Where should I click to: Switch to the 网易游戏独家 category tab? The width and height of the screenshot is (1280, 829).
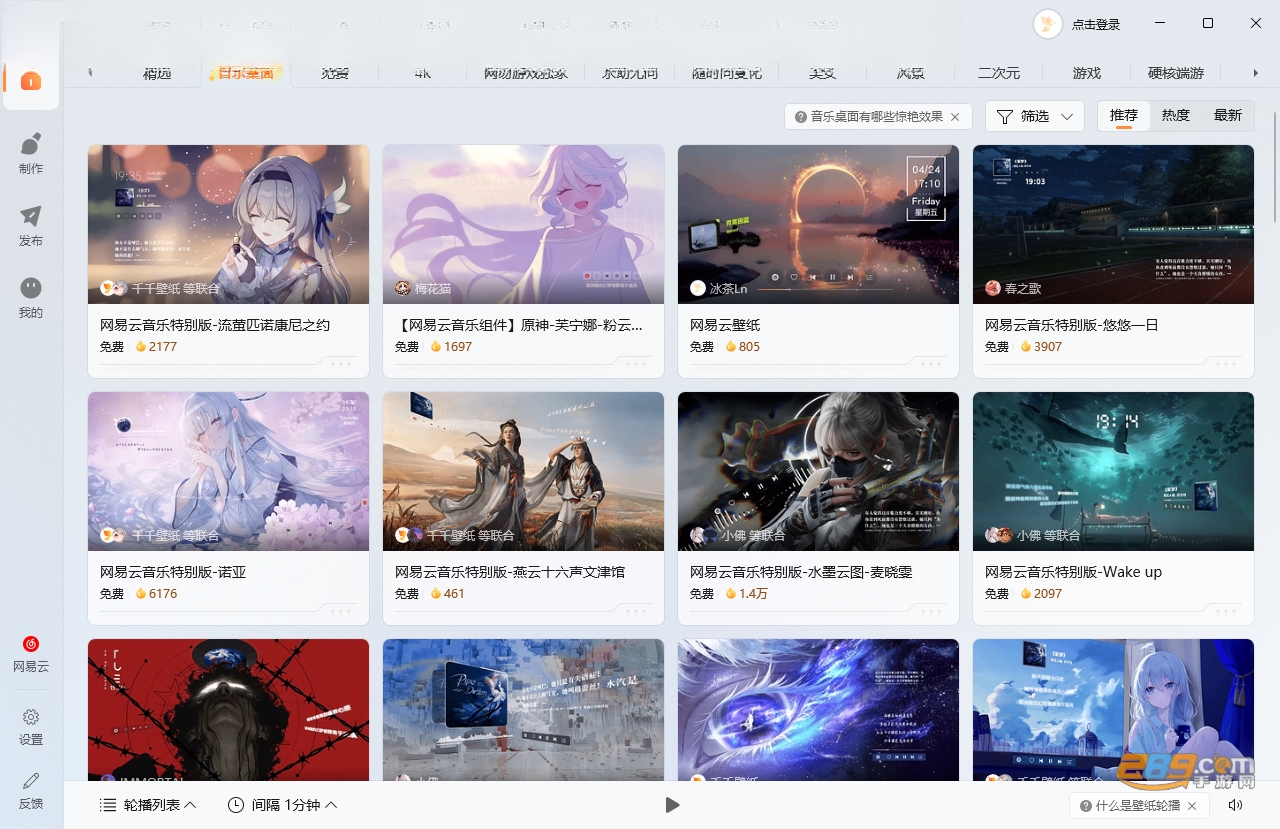tap(526, 73)
